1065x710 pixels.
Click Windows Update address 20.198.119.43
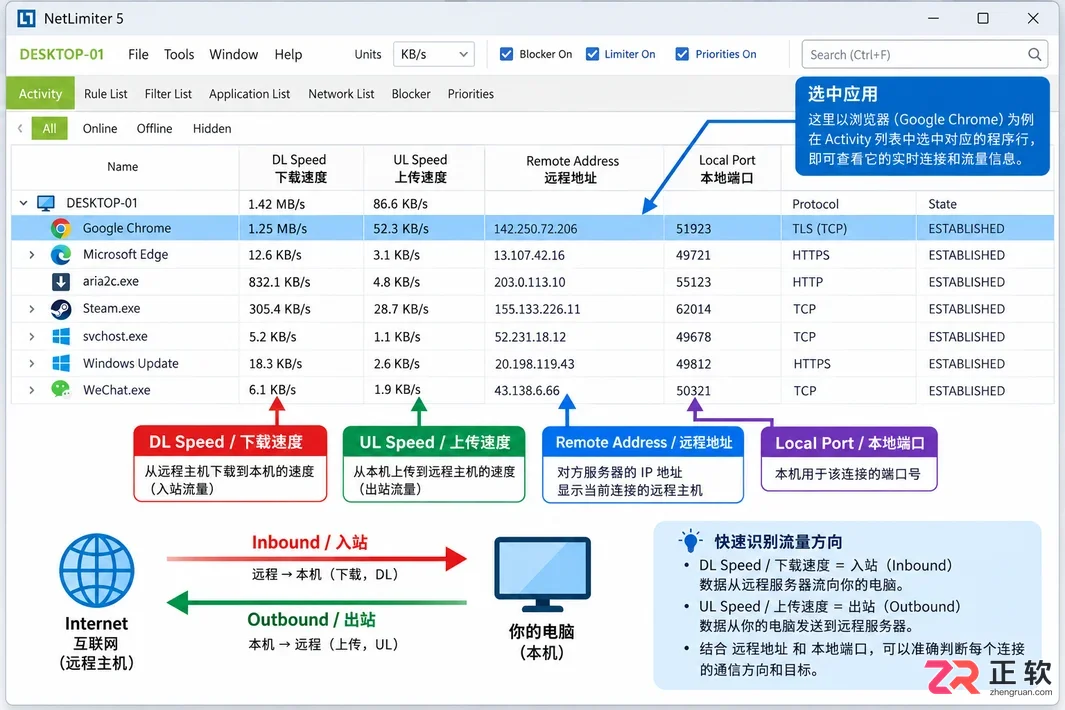pyautogui.click(x=535, y=364)
